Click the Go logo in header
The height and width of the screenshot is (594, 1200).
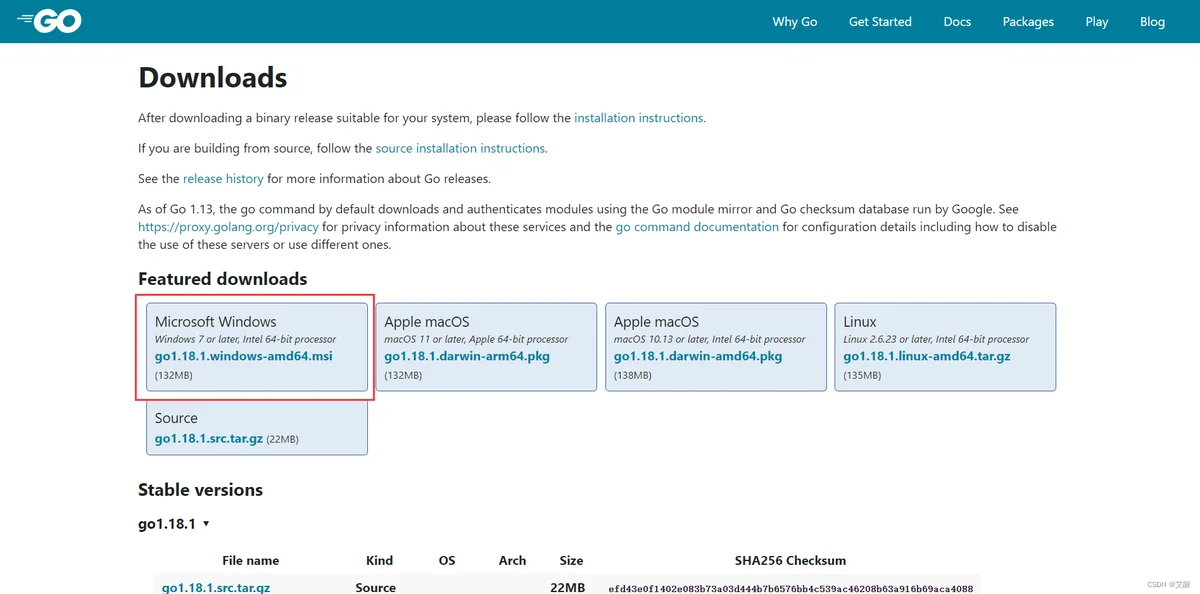(49, 21)
